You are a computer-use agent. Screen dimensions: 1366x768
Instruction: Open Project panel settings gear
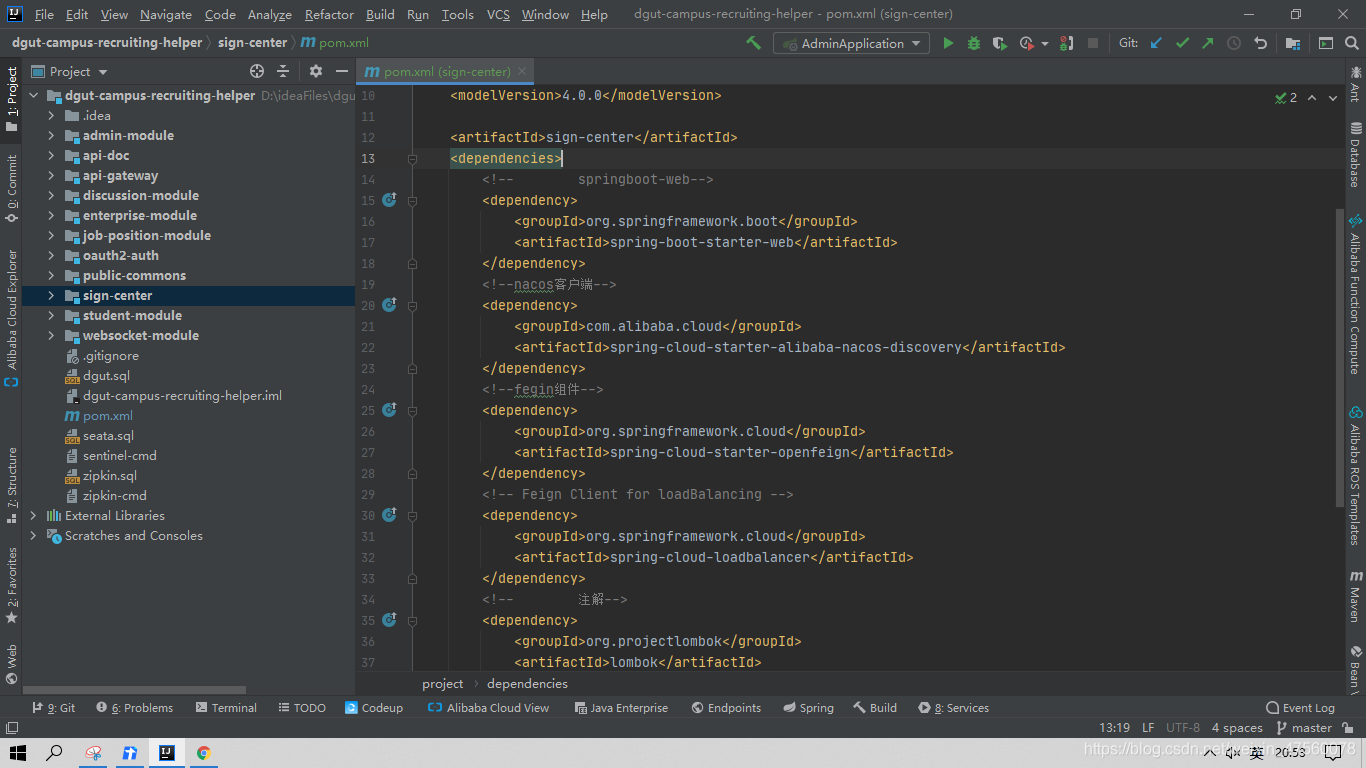(316, 71)
